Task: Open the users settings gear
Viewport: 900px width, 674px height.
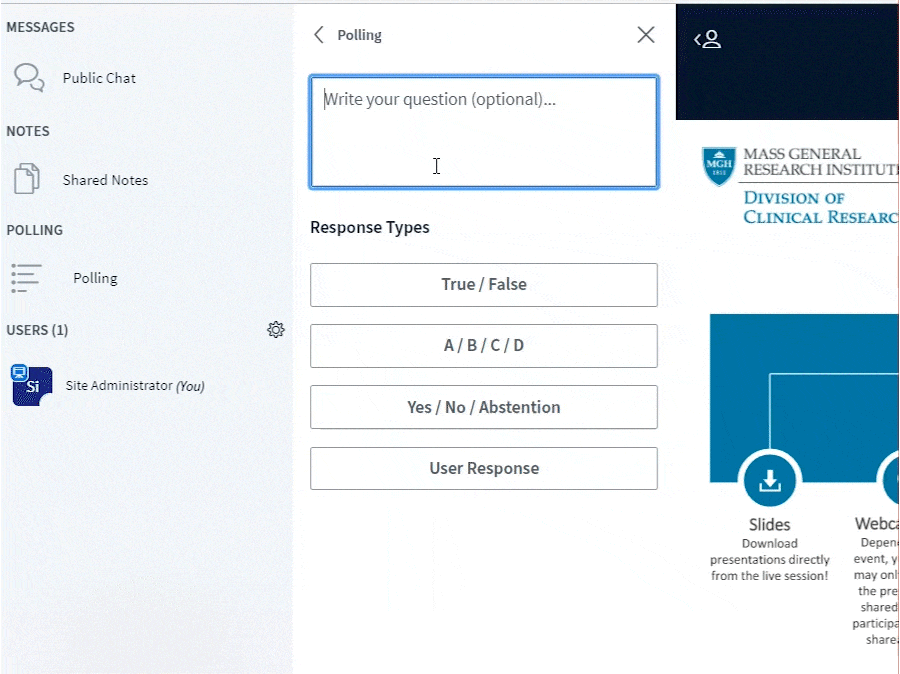Action: click(276, 330)
